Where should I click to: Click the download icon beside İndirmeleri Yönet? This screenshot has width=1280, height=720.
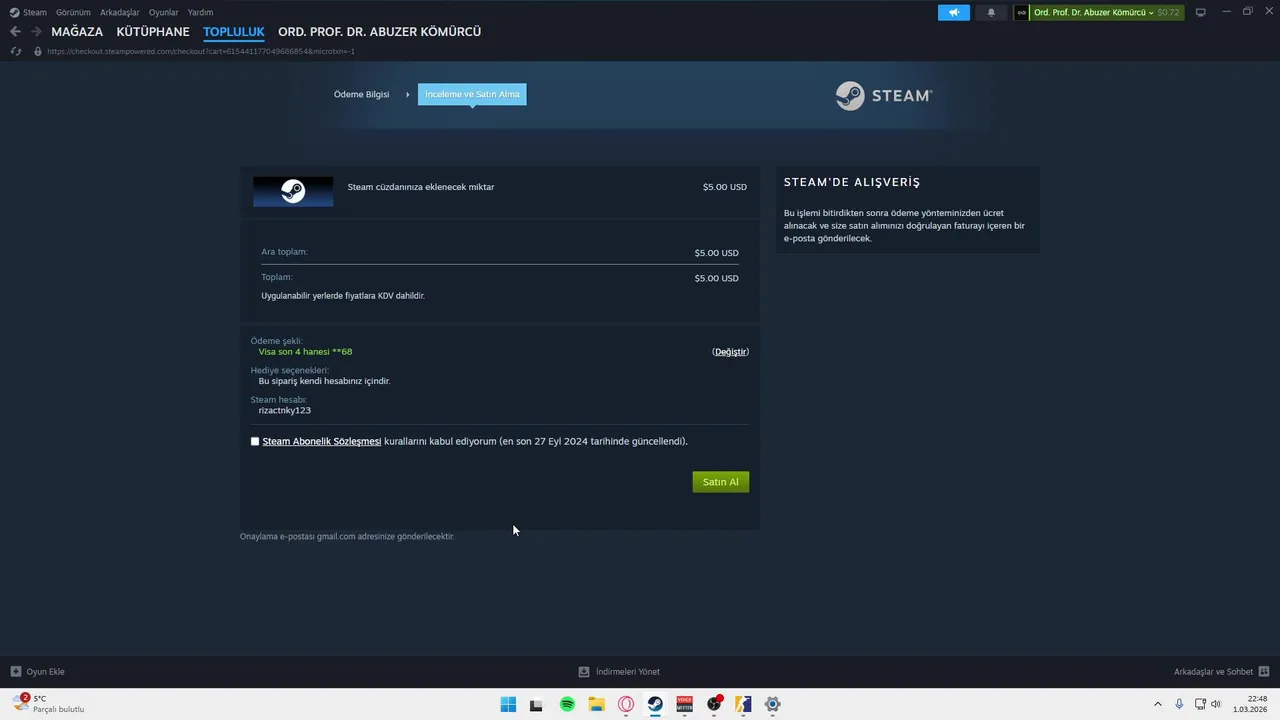pyautogui.click(x=584, y=672)
